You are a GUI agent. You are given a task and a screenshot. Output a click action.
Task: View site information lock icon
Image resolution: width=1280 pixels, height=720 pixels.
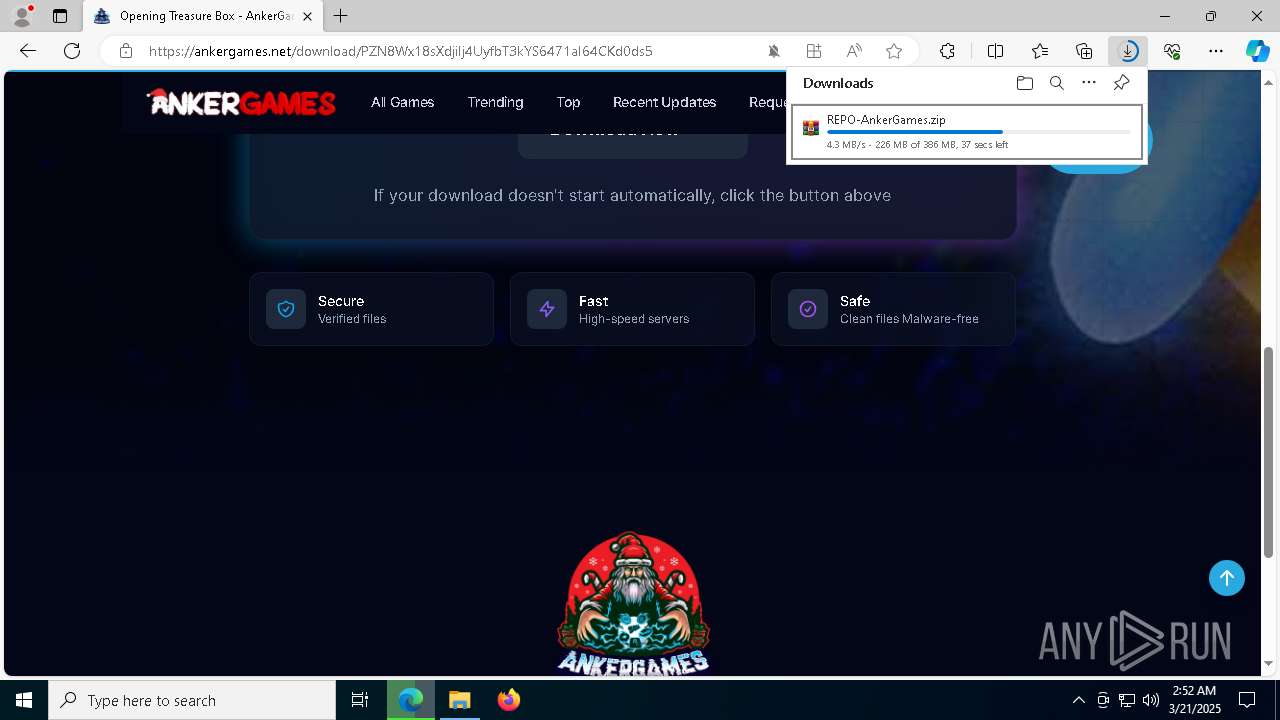point(126,51)
